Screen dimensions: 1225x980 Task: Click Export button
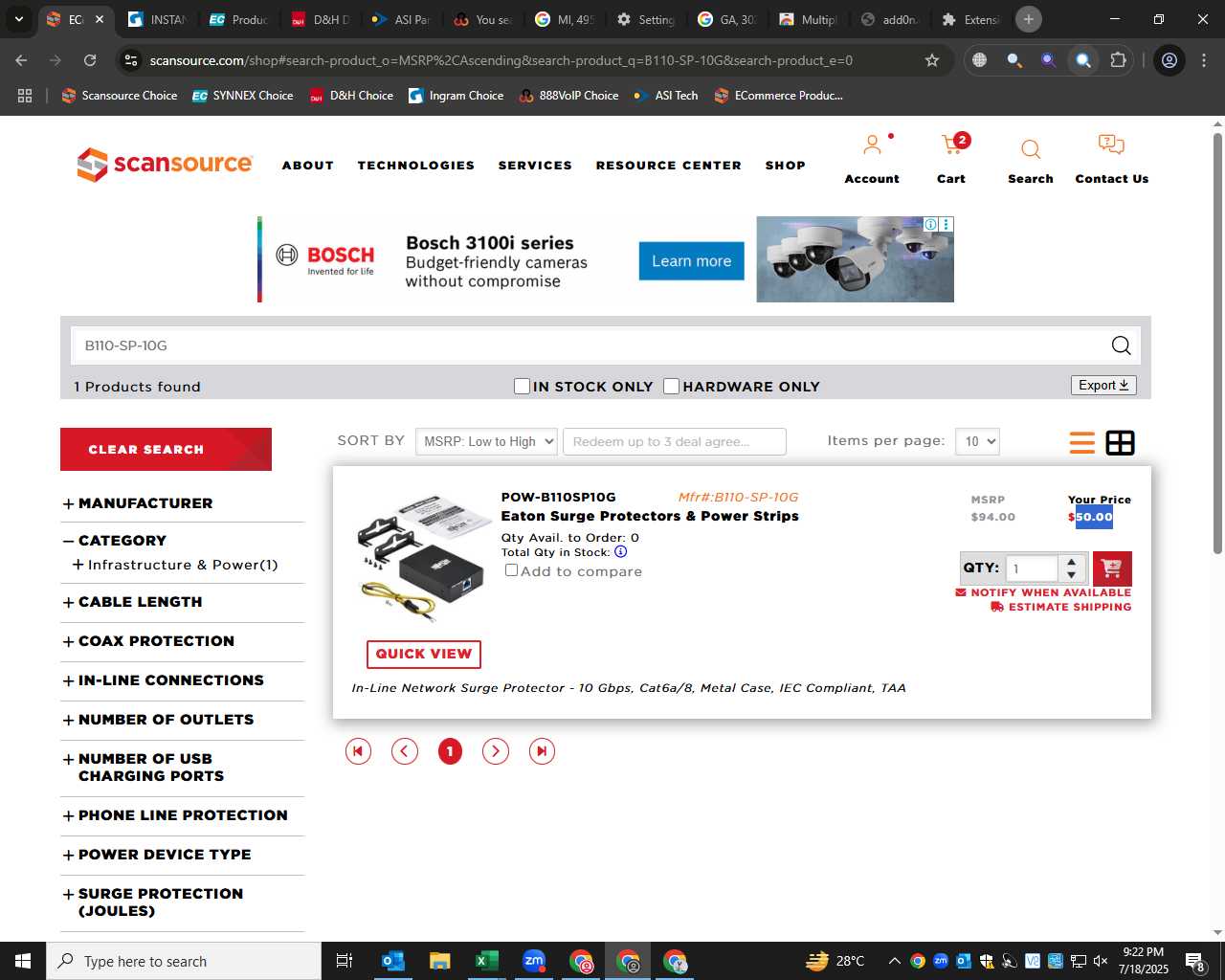(x=1103, y=385)
